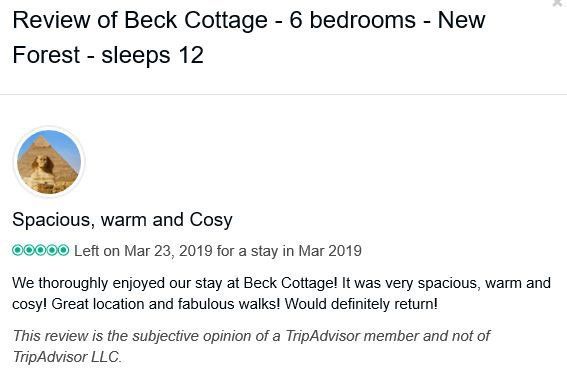Click the 'TripAdvisor LLC.' text in the disclaimer
The width and height of the screenshot is (567, 377).
click(x=67, y=357)
